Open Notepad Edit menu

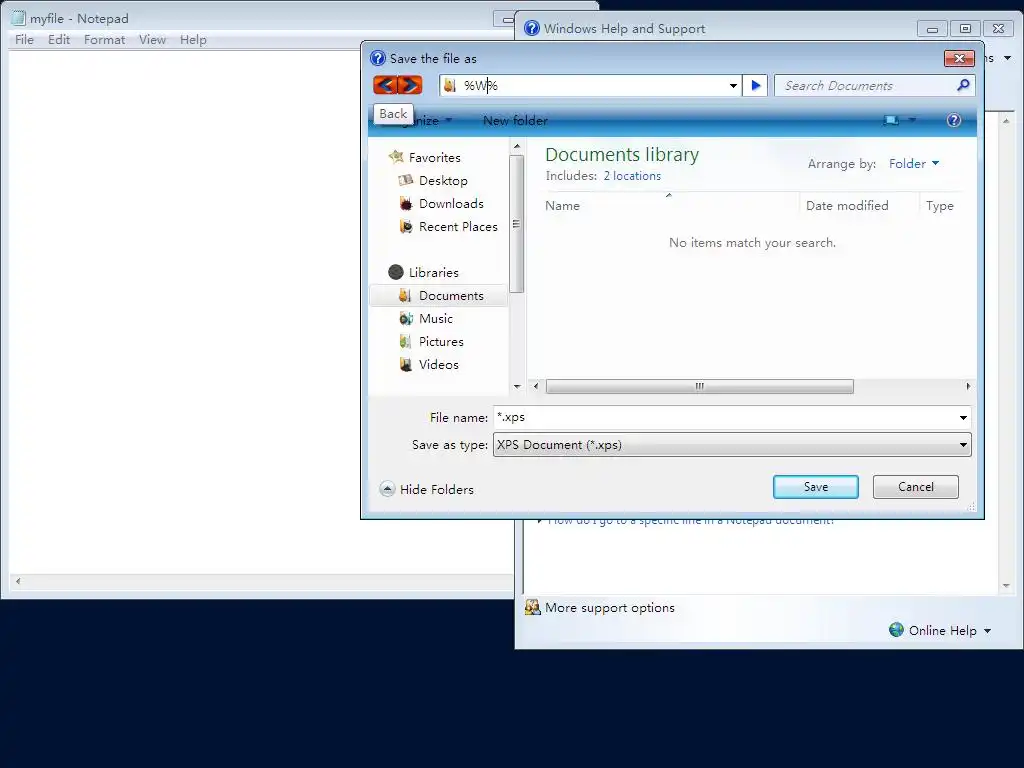coord(59,39)
